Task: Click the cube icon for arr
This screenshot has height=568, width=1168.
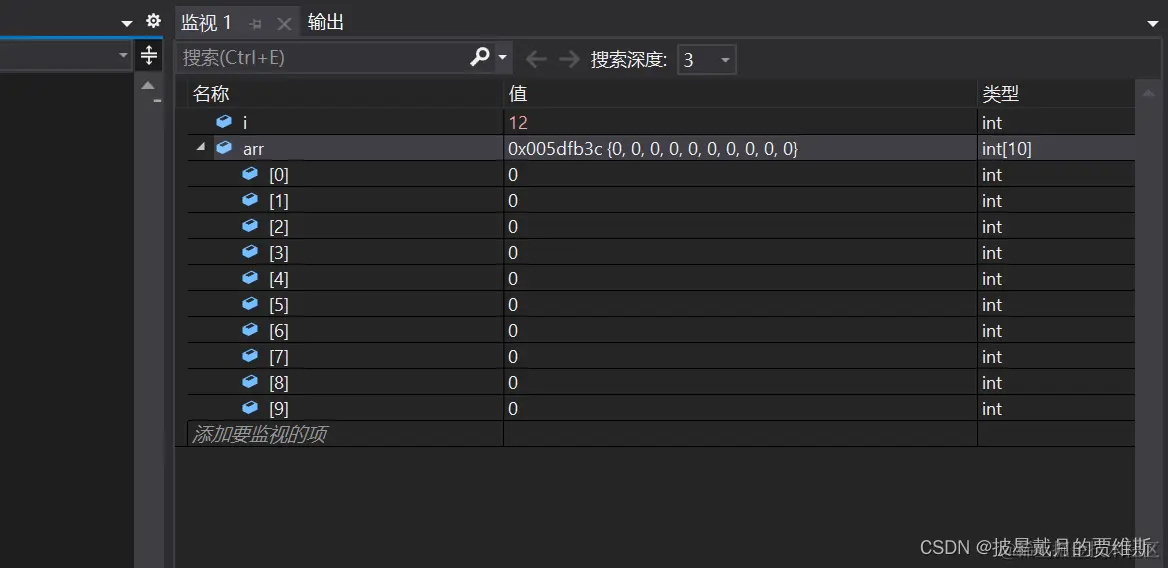Action: click(223, 147)
